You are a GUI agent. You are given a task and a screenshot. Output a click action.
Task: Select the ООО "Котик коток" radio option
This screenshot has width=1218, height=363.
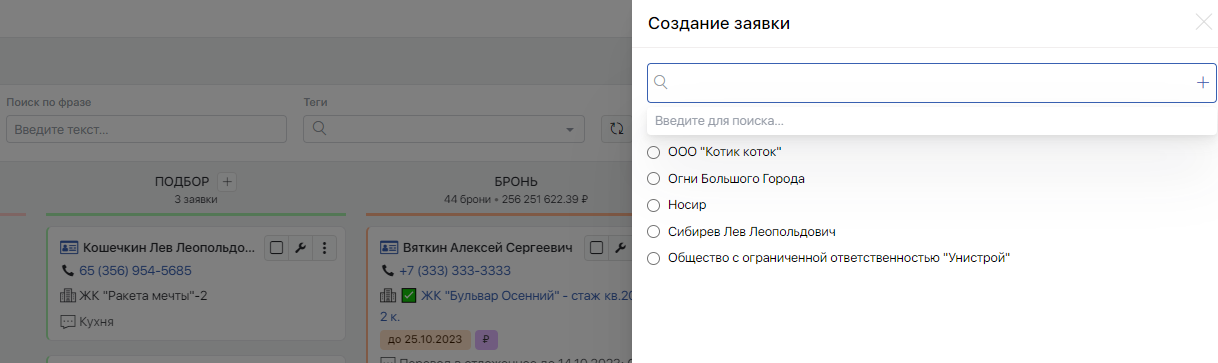click(654, 152)
